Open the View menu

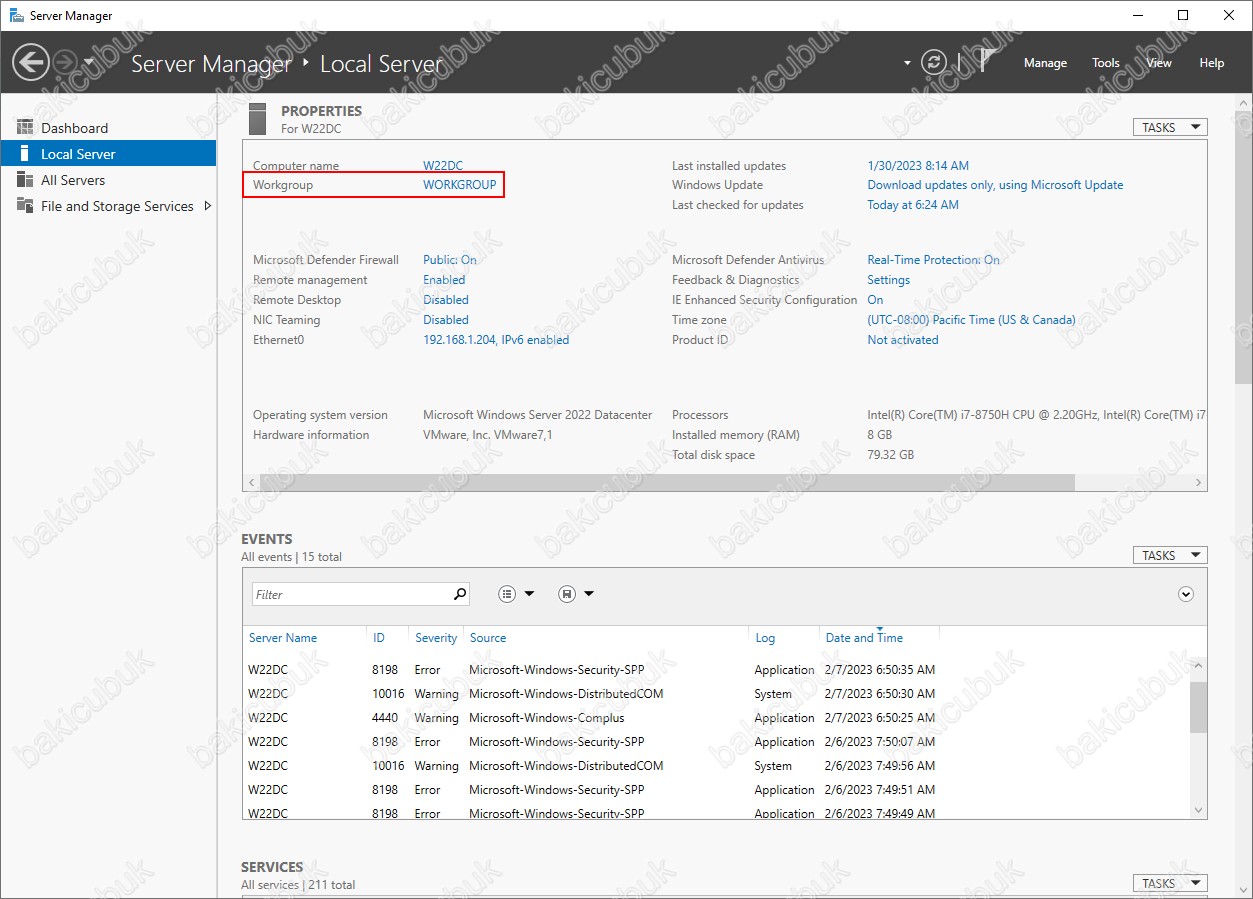click(1159, 63)
